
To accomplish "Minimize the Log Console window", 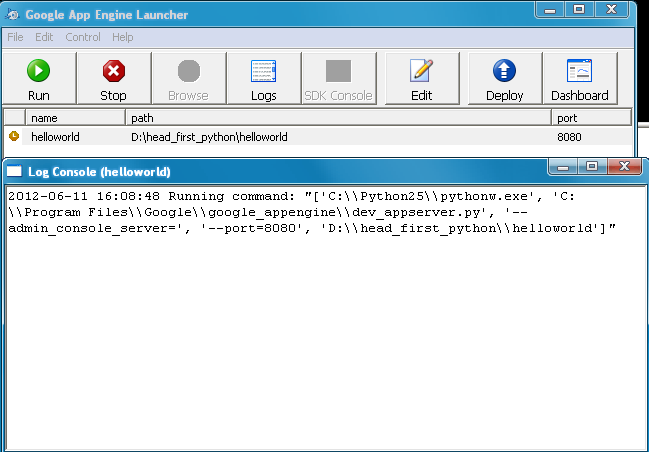I will click(x=562, y=167).
